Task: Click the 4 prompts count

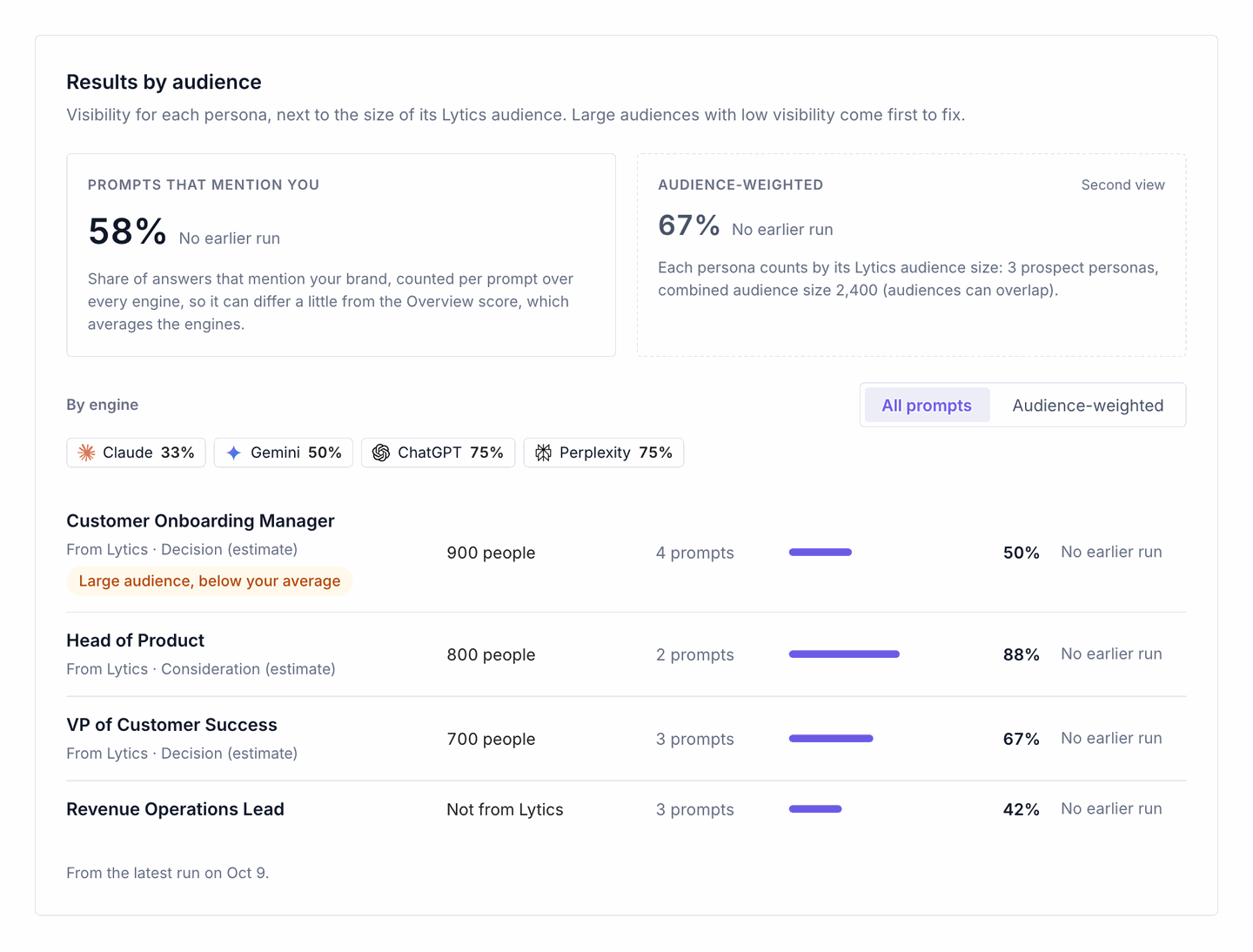Action: coord(695,553)
